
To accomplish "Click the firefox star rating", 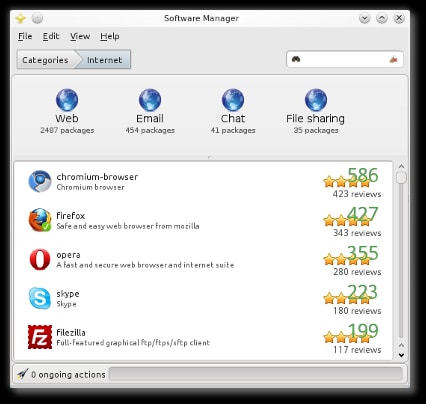I will point(347,220).
